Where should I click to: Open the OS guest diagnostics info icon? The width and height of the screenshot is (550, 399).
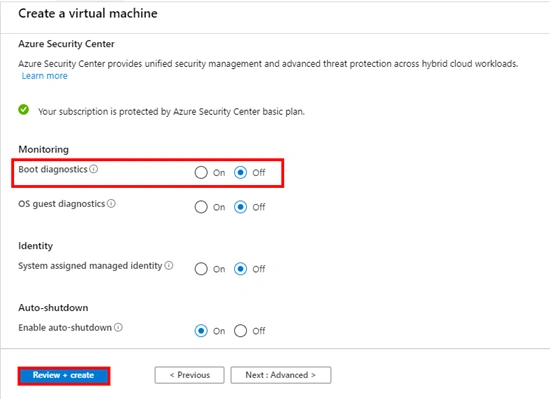[x=111, y=203]
